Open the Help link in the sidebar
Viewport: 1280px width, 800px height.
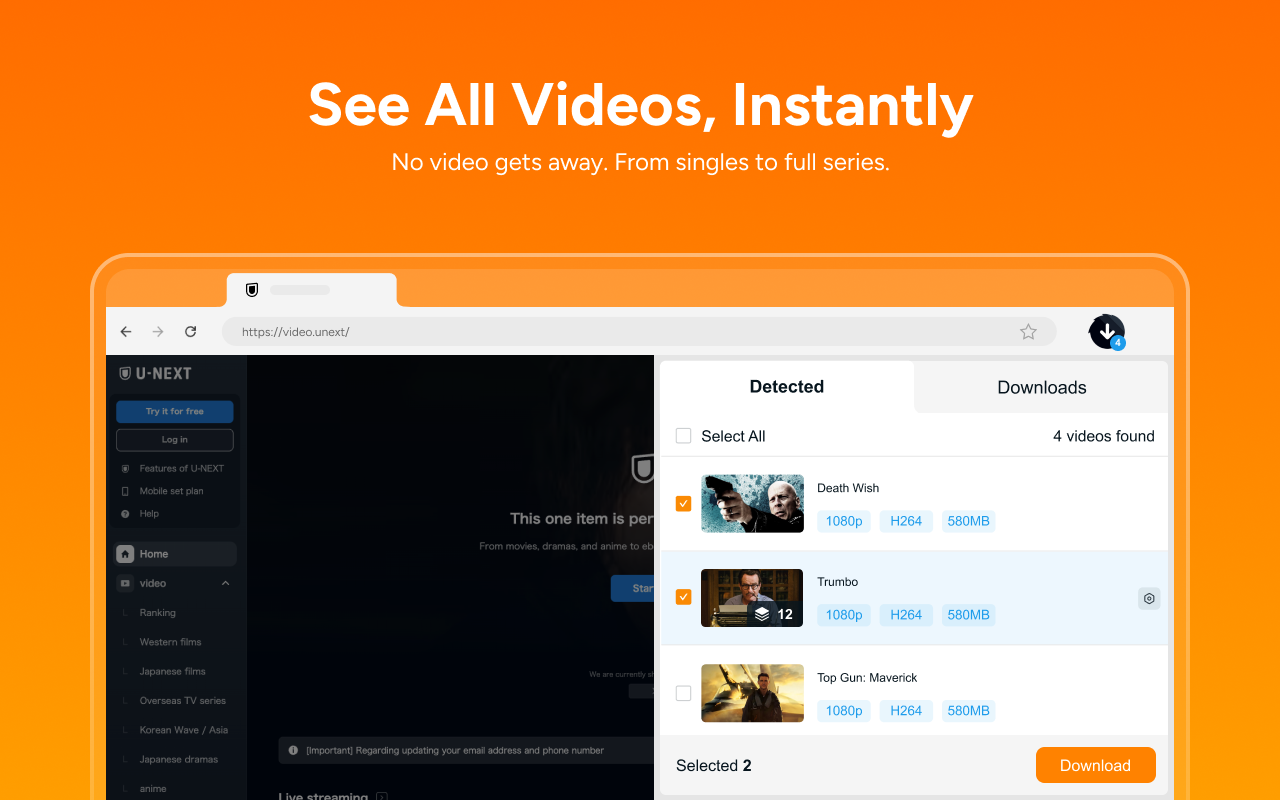point(149,514)
